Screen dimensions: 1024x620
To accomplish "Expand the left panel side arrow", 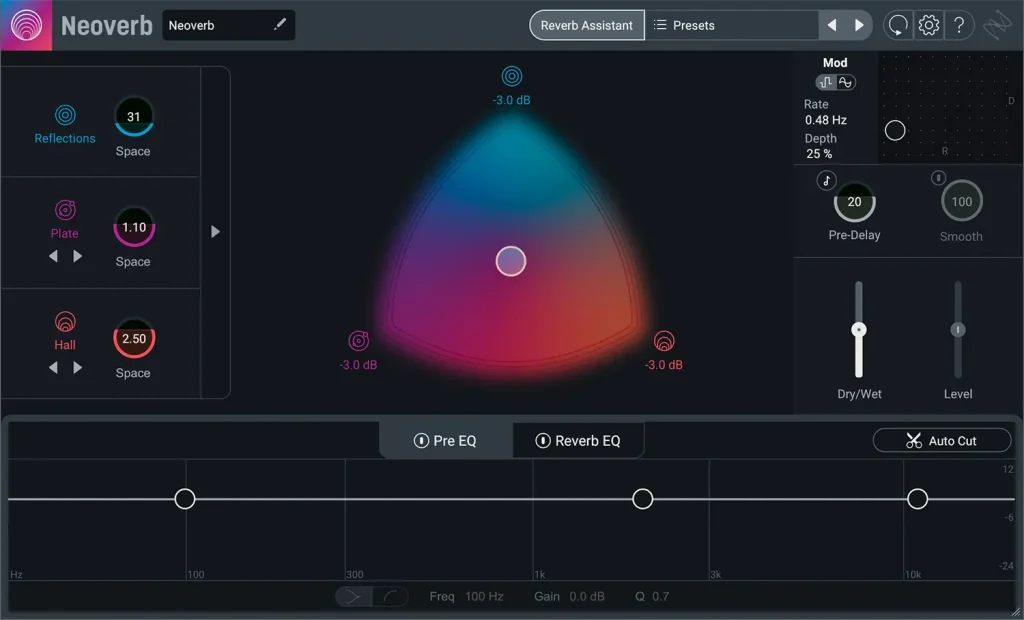I will 216,231.
